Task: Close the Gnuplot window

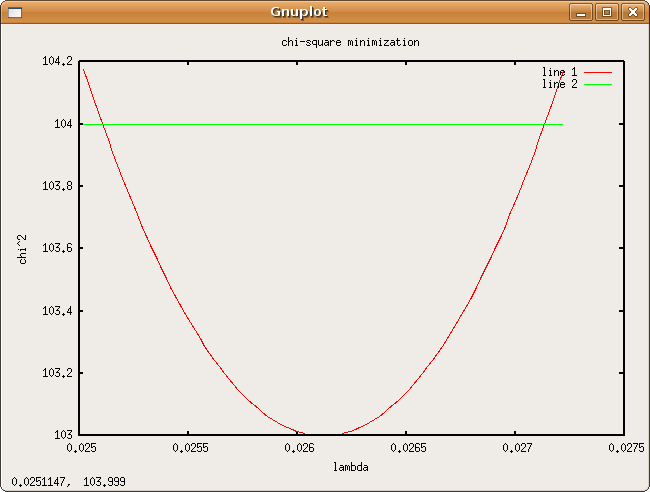Action: (x=631, y=12)
